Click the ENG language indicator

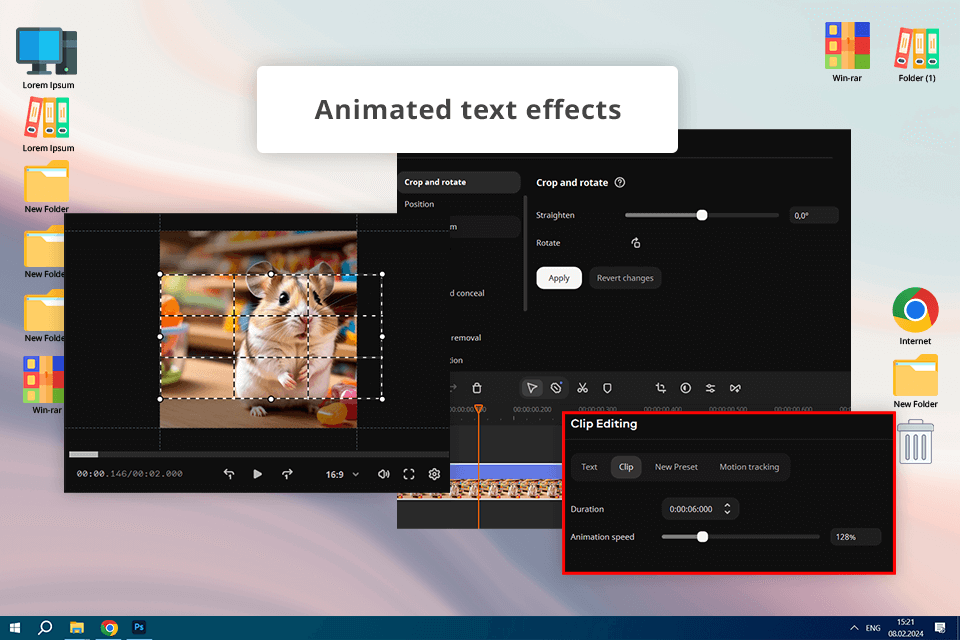tap(873, 628)
